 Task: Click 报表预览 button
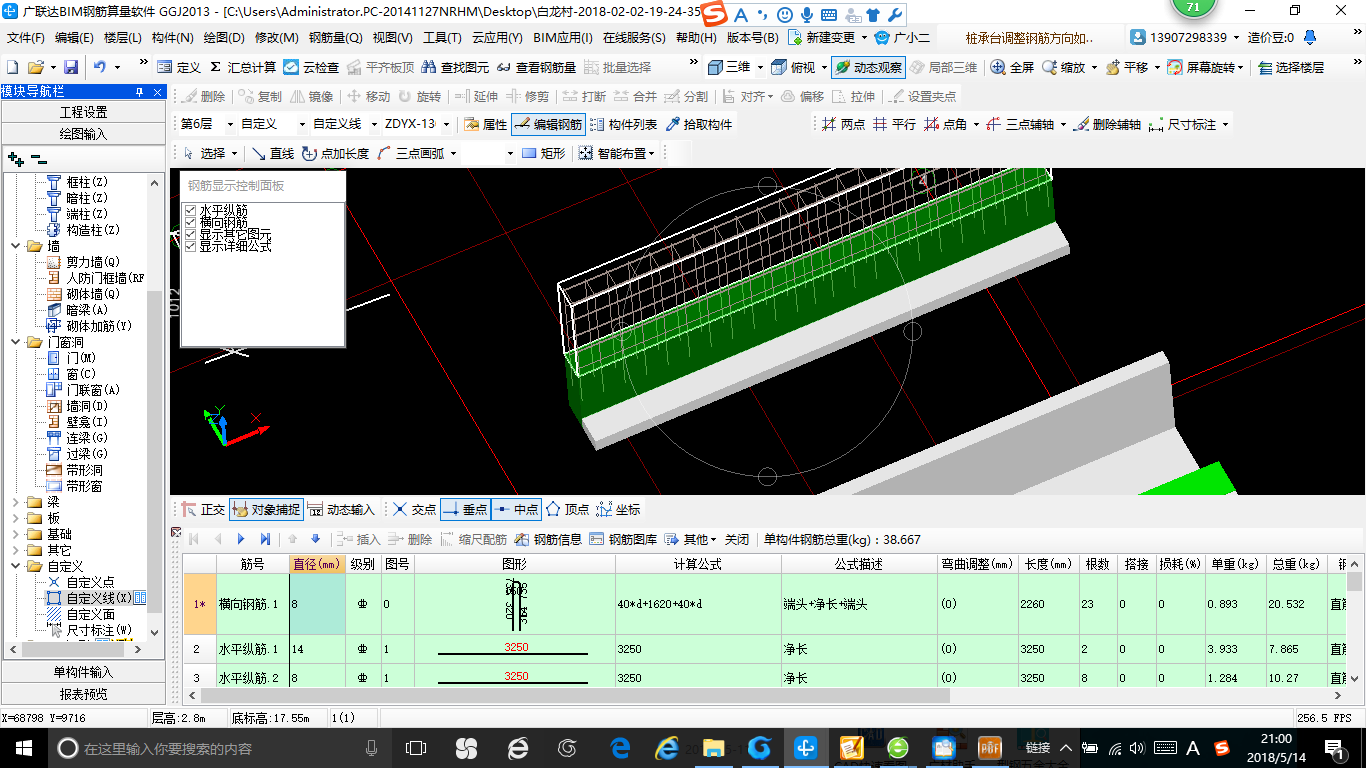(x=83, y=694)
